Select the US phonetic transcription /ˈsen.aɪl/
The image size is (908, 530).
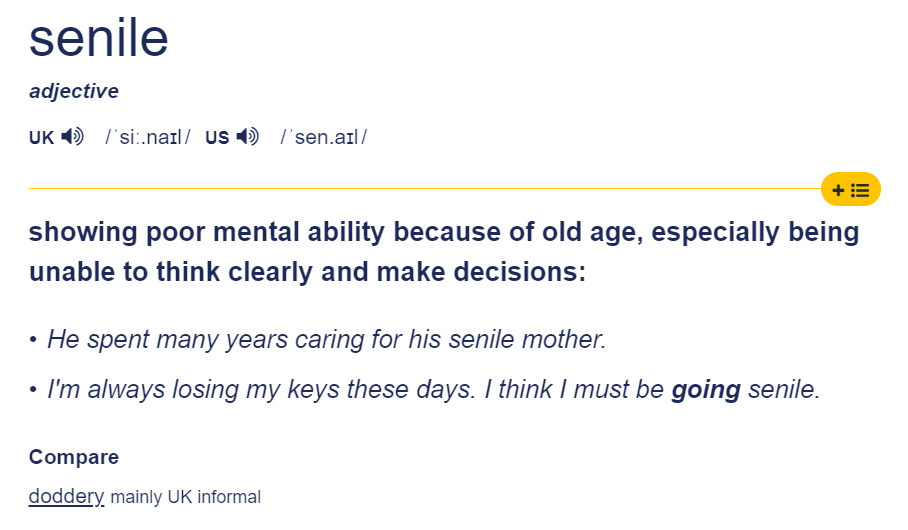pos(324,137)
